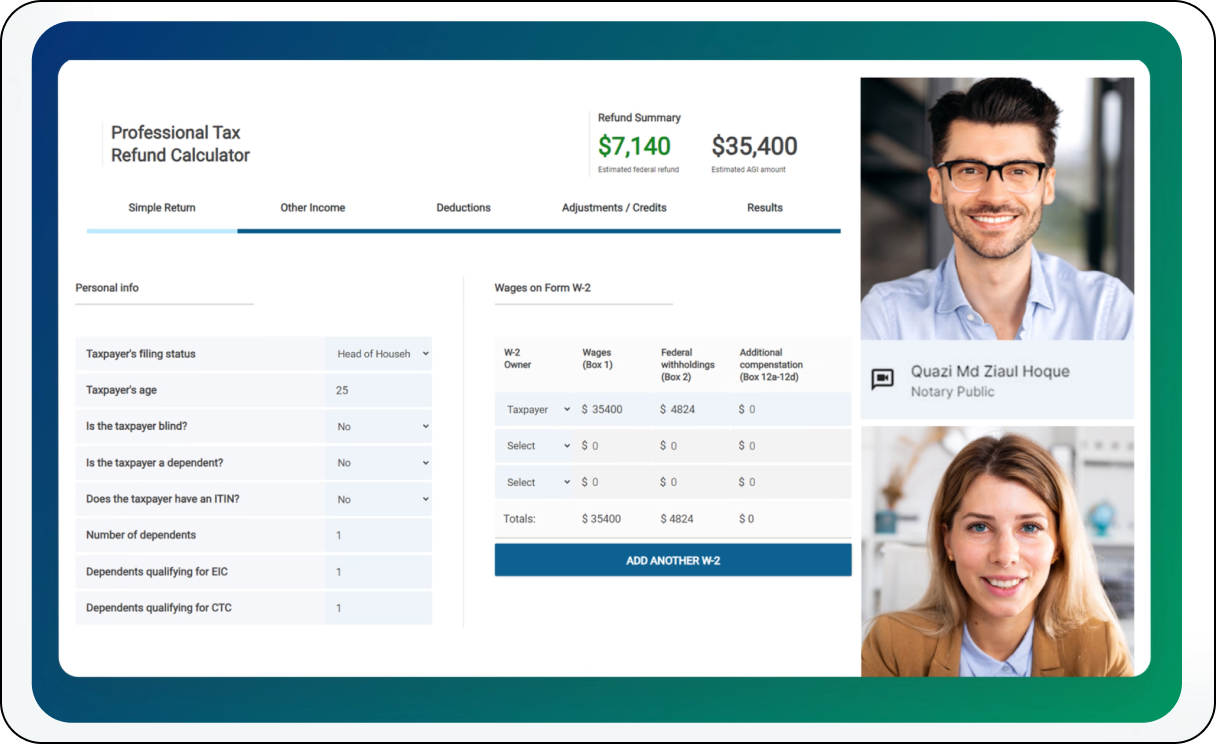Click the male notary video thumbnail

[x=997, y=209]
